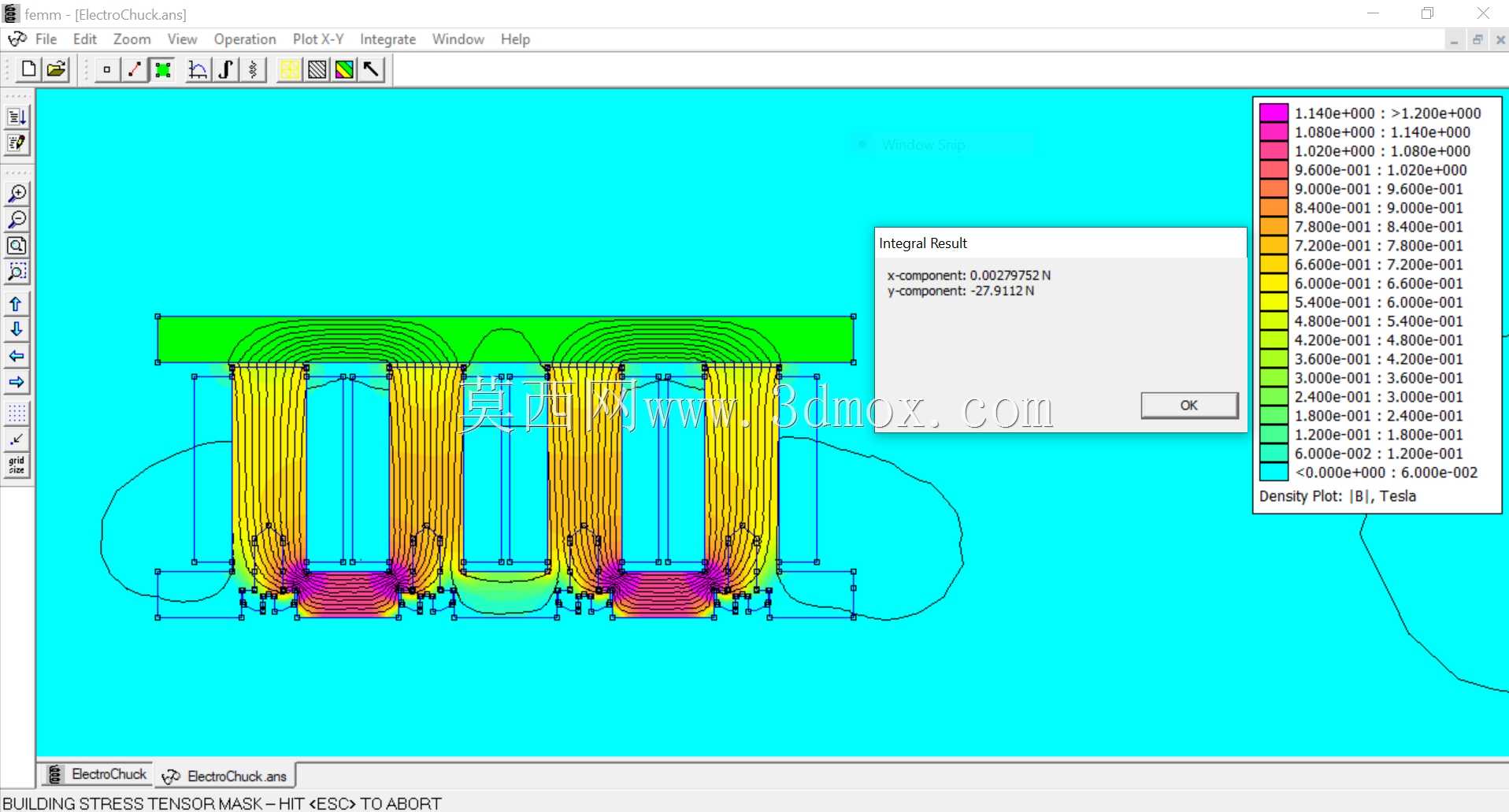Click the edit properties pencil icon
Screen dimensions: 1509x812
tap(17, 143)
